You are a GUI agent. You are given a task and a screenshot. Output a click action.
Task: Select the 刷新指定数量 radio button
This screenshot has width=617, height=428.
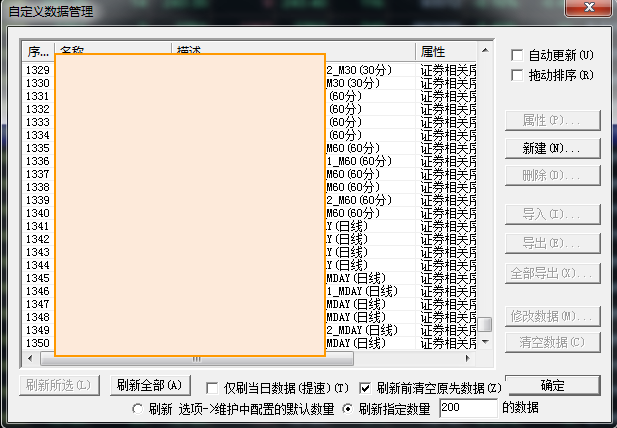click(348, 408)
